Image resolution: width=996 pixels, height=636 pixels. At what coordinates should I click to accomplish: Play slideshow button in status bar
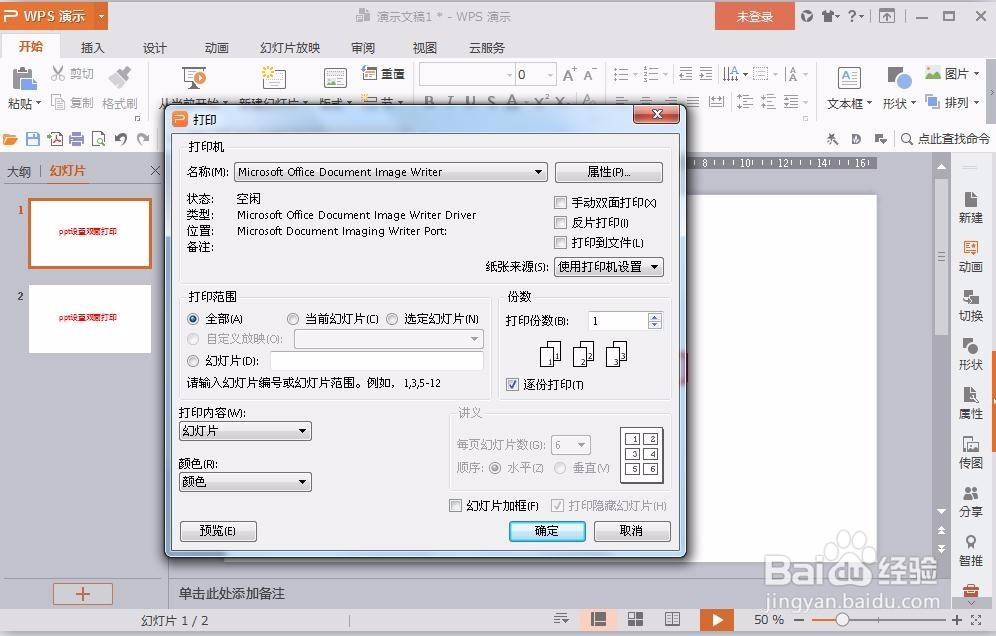(x=717, y=620)
